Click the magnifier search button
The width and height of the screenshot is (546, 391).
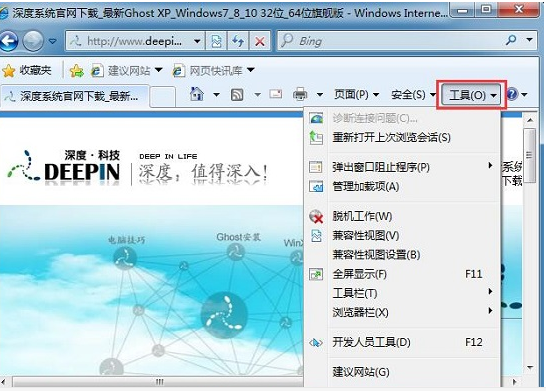511,40
